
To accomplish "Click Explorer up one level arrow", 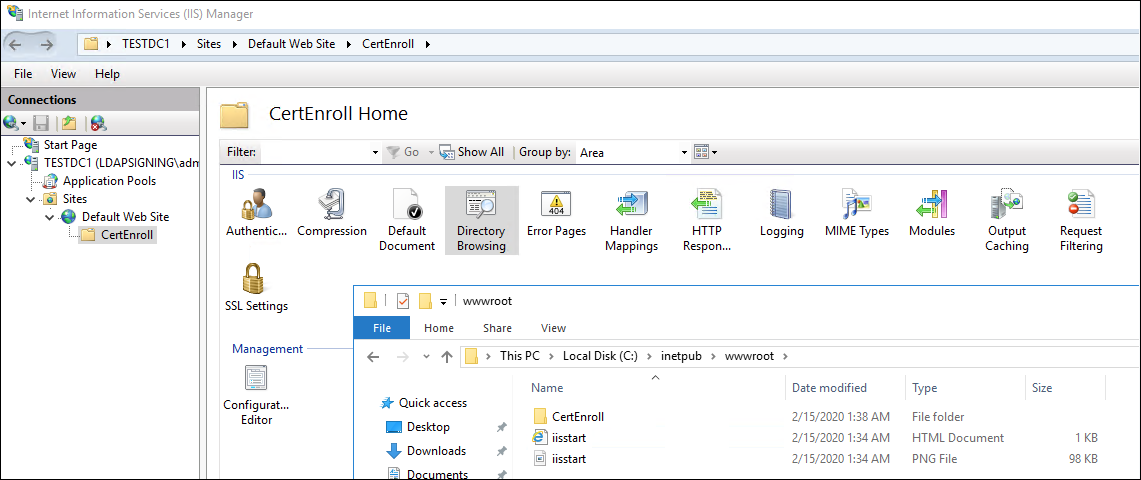I will tap(448, 356).
